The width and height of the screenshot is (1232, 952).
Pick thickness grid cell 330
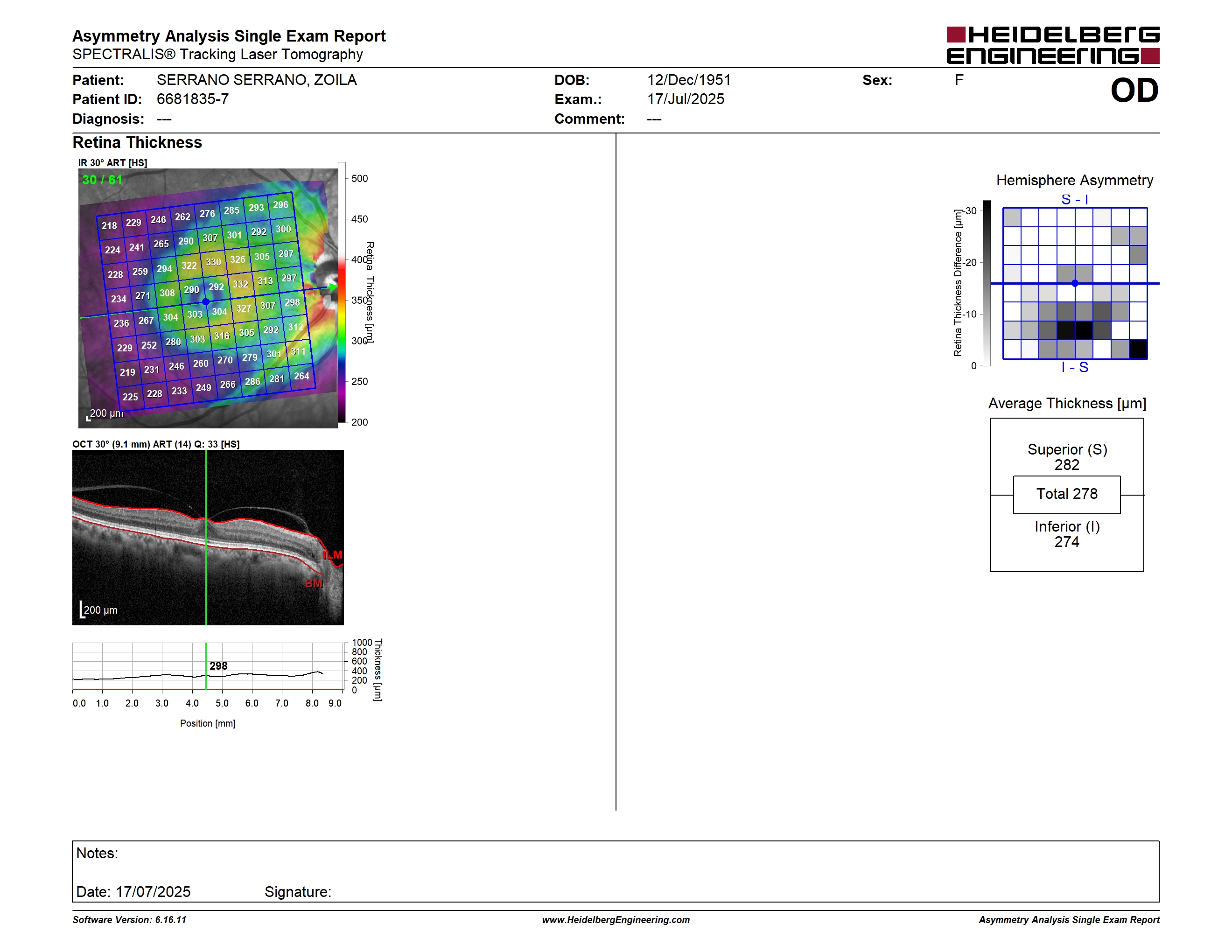coord(213,262)
